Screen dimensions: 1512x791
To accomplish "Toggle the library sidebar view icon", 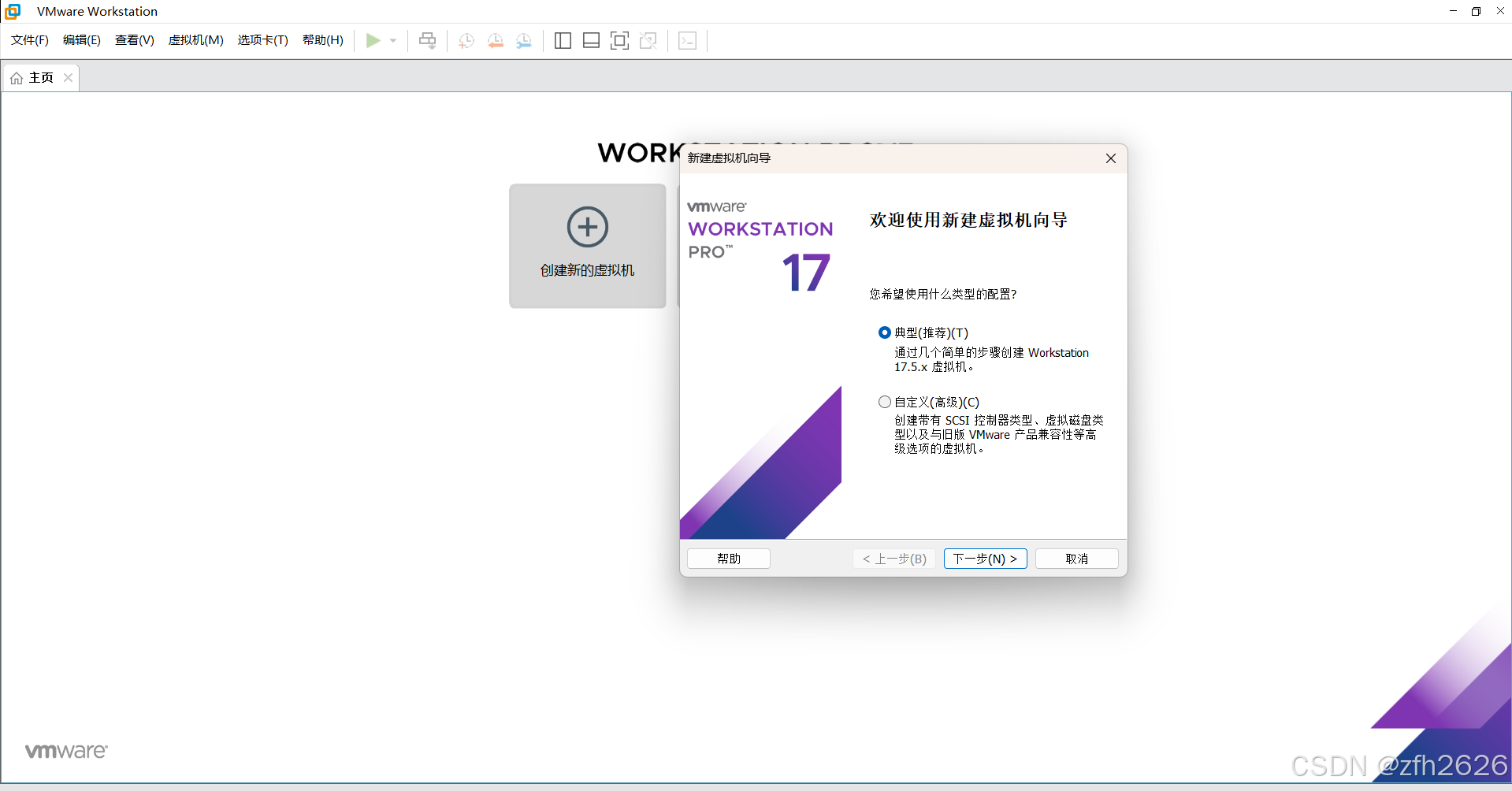I will click(x=563, y=41).
